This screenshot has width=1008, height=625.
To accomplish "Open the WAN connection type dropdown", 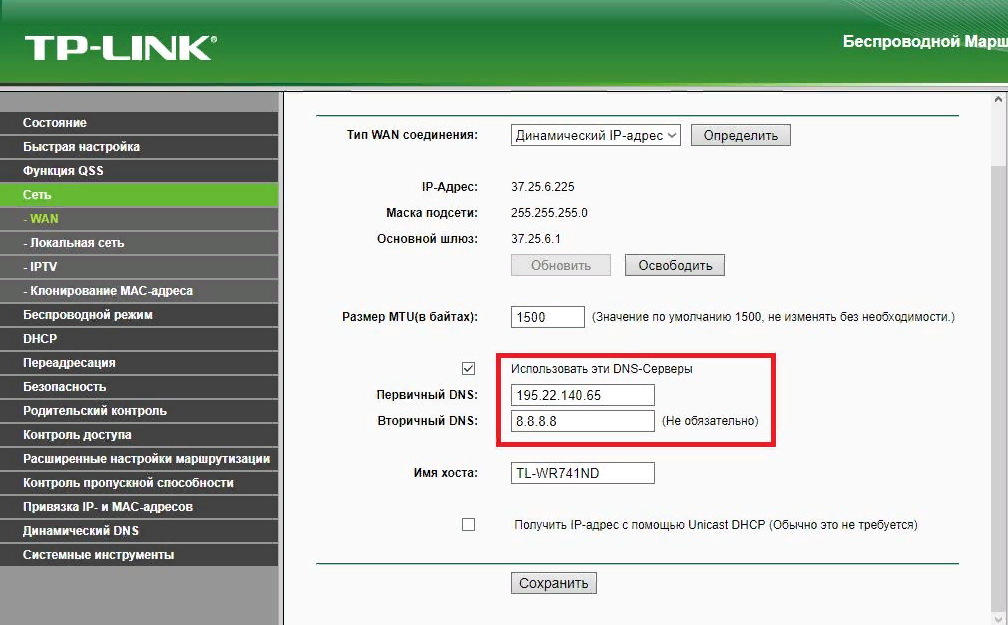I will tap(596, 135).
